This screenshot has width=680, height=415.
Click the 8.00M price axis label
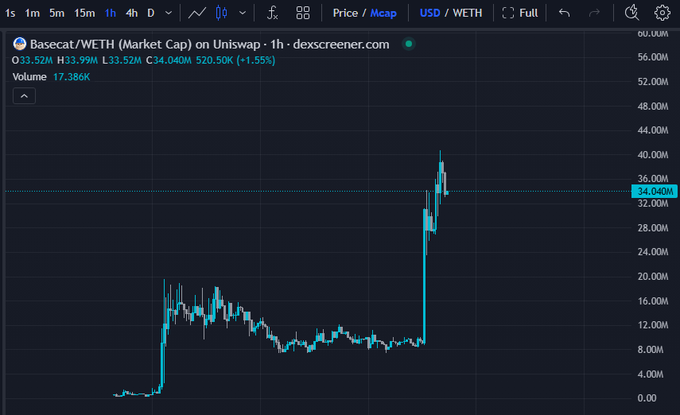(650, 350)
